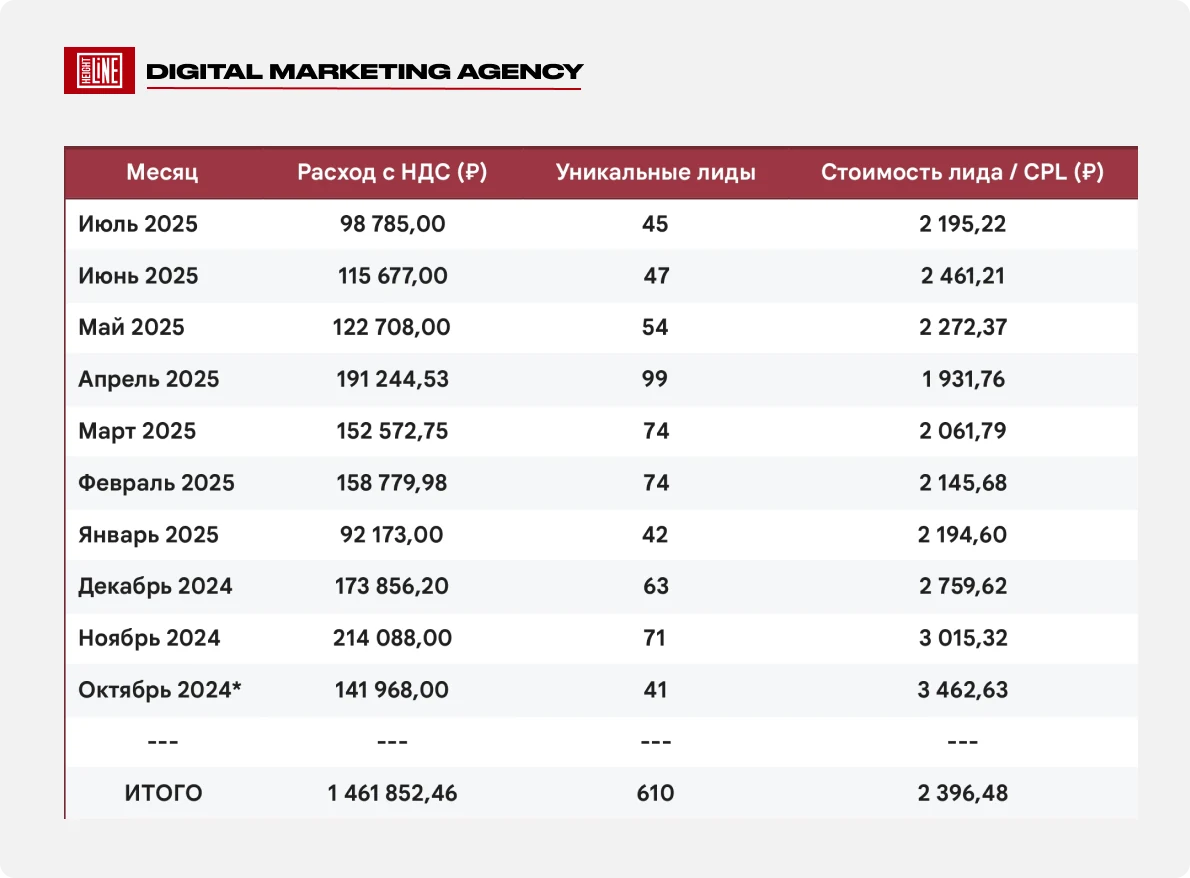Select the Расход с НДС column header
This screenshot has width=1190, height=878.
click(x=392, y=172)
